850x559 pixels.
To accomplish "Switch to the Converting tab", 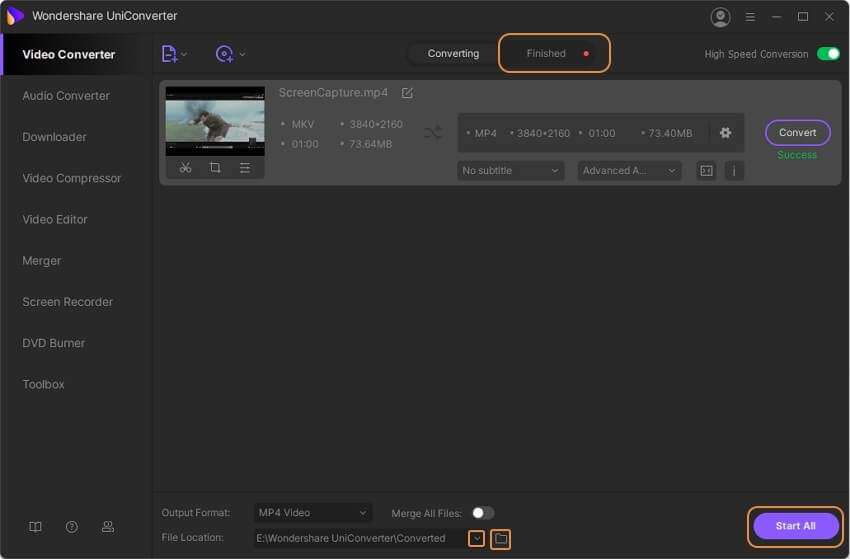I will pyautogui.click(x=453, y=54).
